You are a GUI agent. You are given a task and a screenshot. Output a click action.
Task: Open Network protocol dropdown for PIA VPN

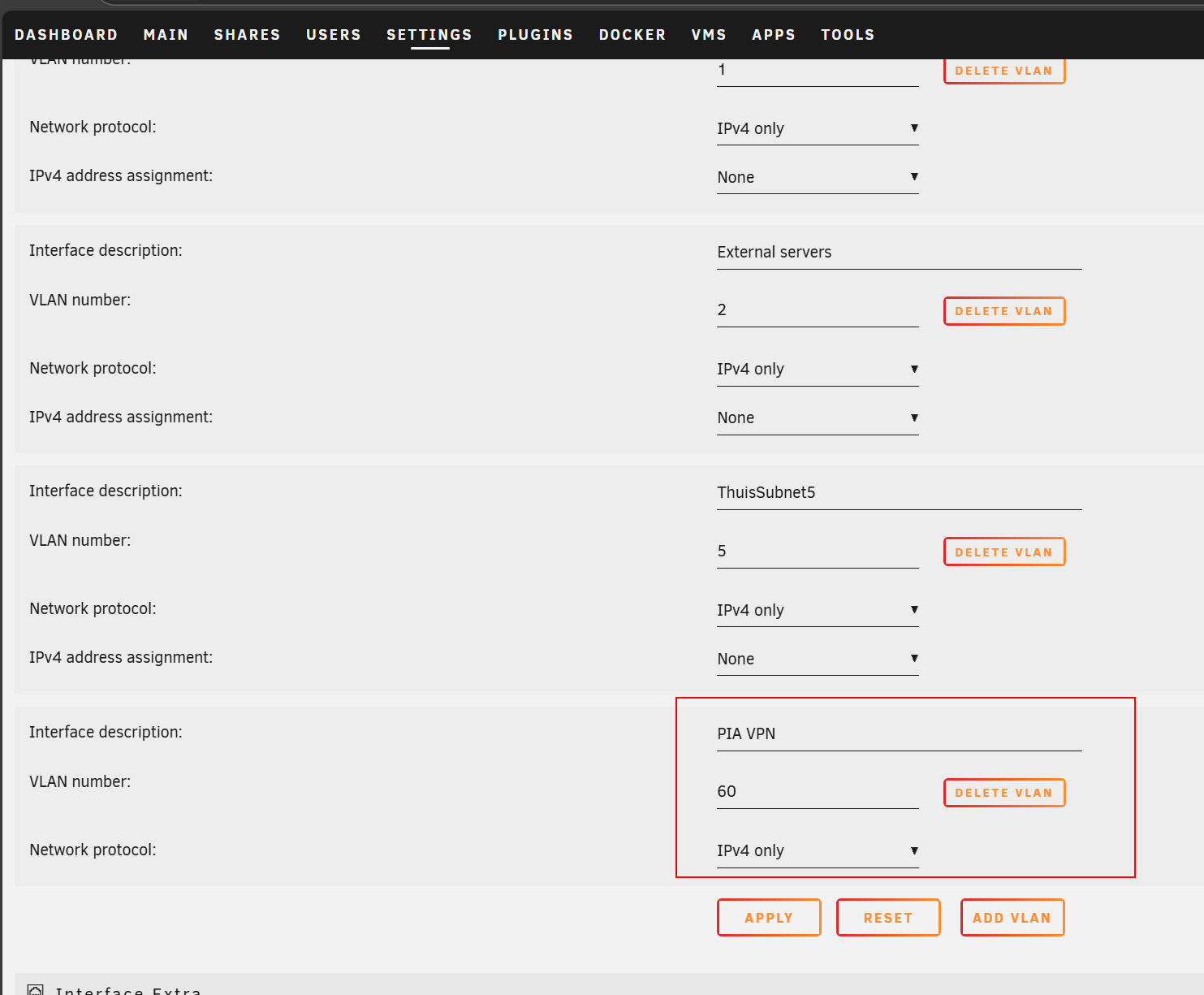point(818,850)
